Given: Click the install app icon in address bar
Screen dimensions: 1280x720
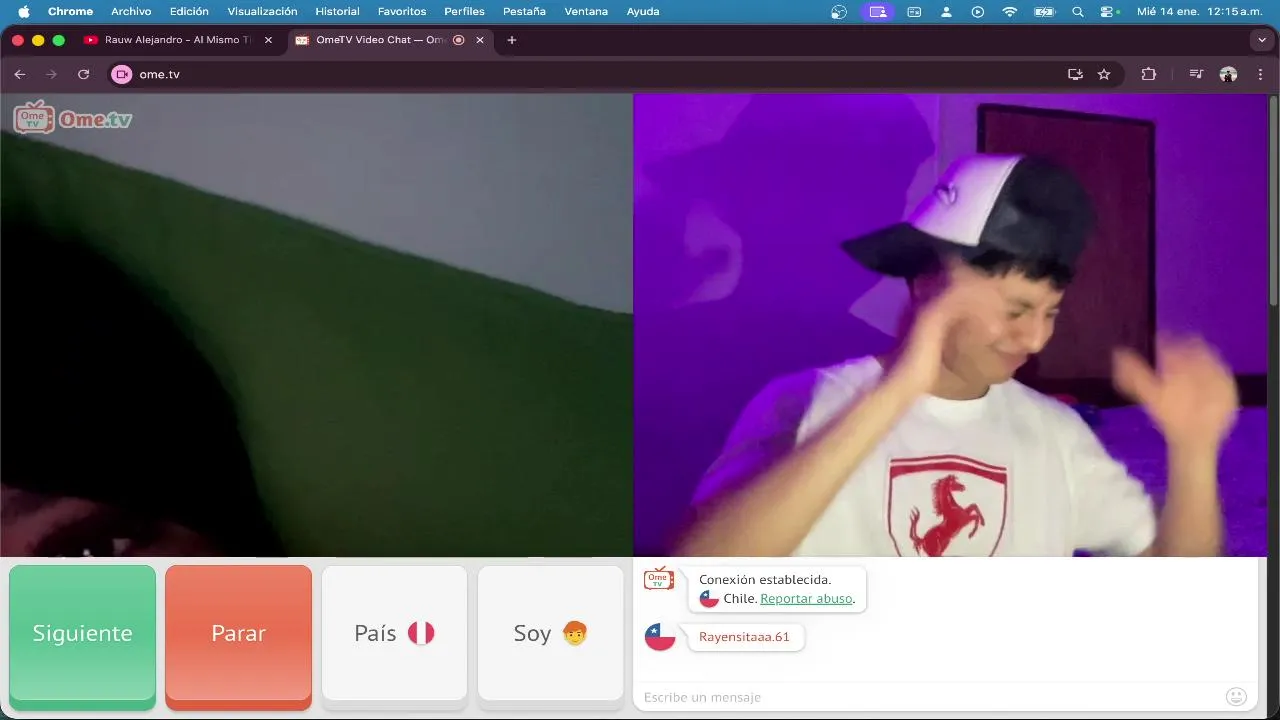Looking at the screenshot, I should point(1075,74).
